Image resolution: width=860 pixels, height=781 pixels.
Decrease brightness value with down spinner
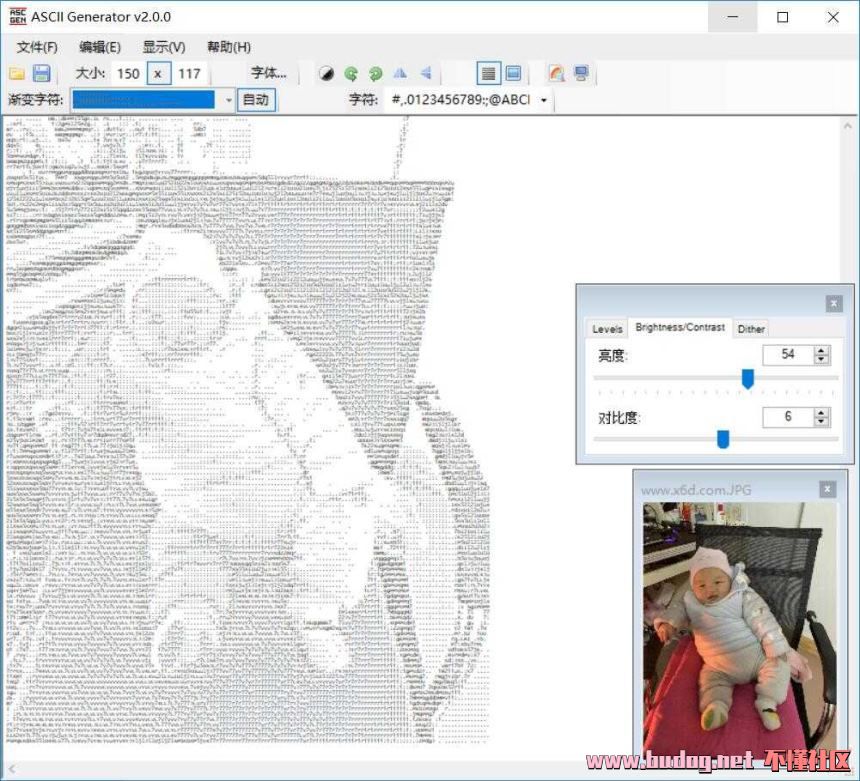[821, 360]
